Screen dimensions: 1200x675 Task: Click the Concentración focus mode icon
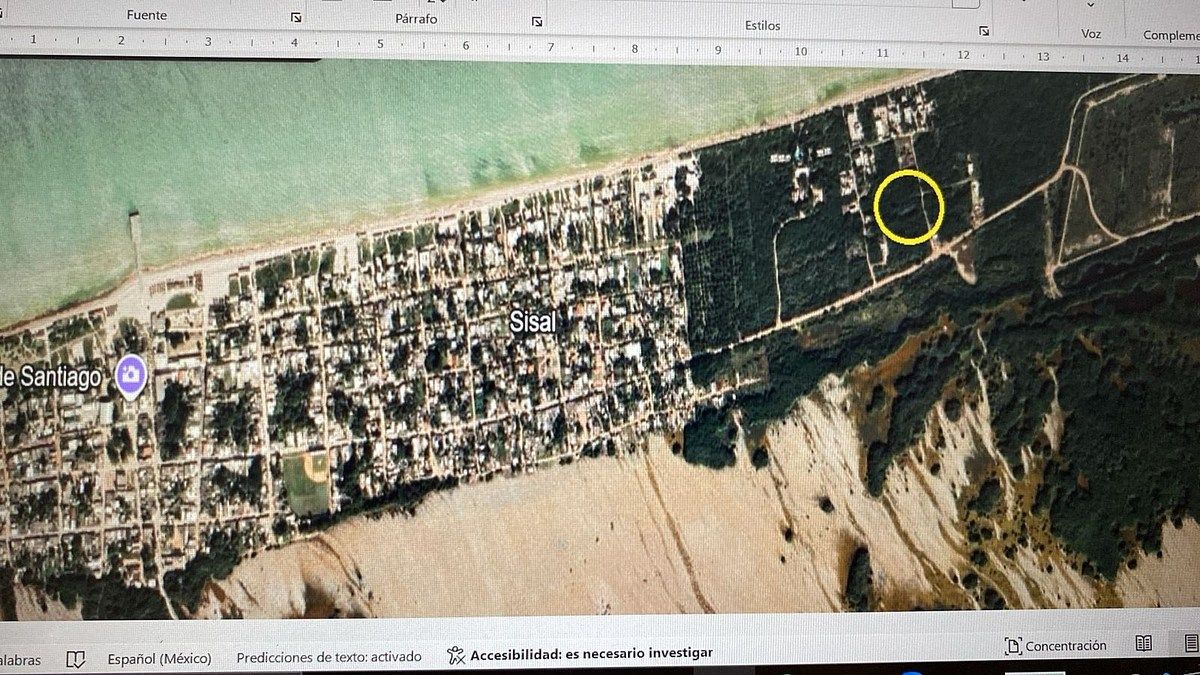[x=1013, y=646]
